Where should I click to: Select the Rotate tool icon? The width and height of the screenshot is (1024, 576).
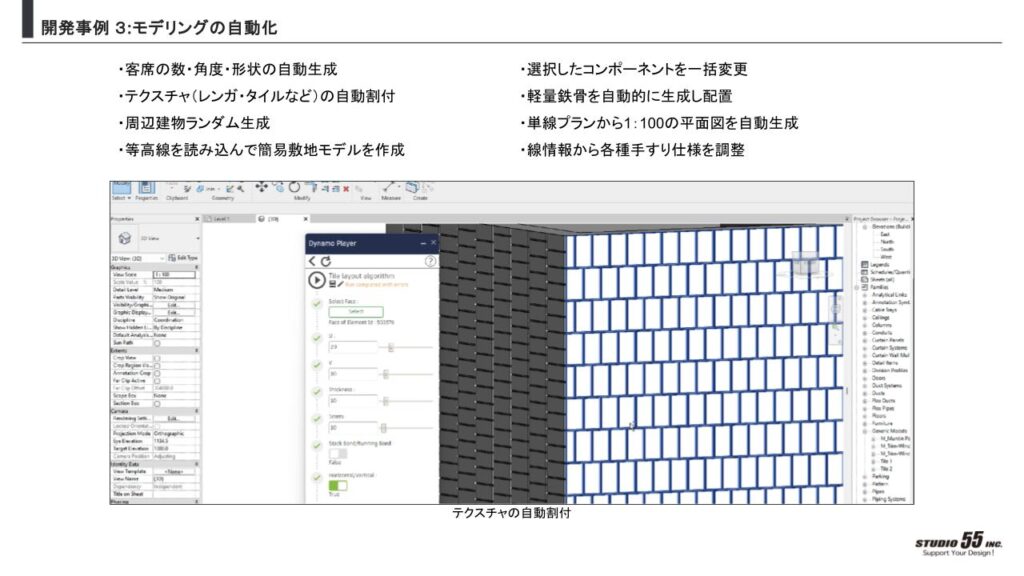[x=295, y=187]
